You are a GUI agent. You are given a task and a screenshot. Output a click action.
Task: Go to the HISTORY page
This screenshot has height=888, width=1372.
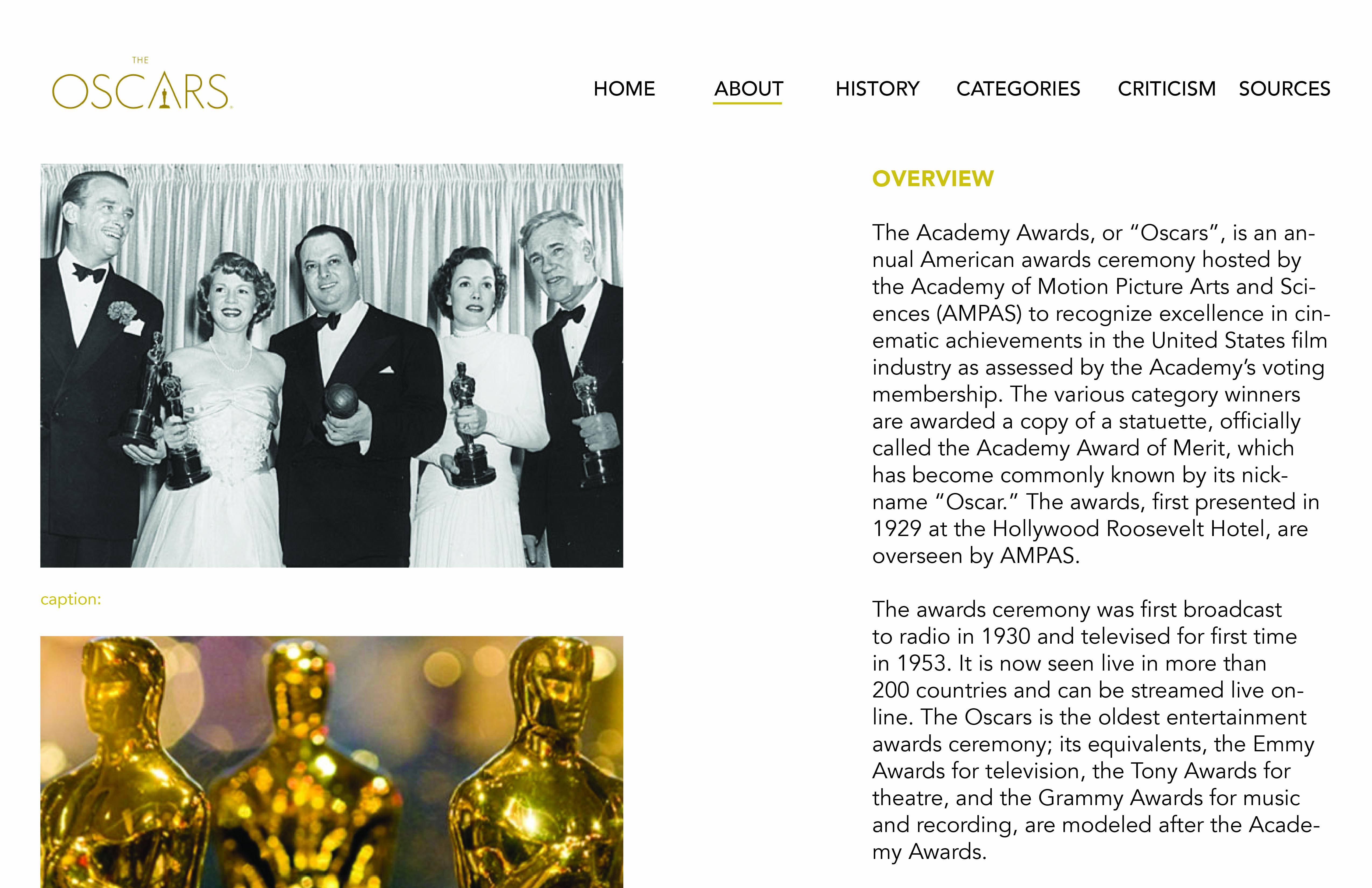(877, 89)
